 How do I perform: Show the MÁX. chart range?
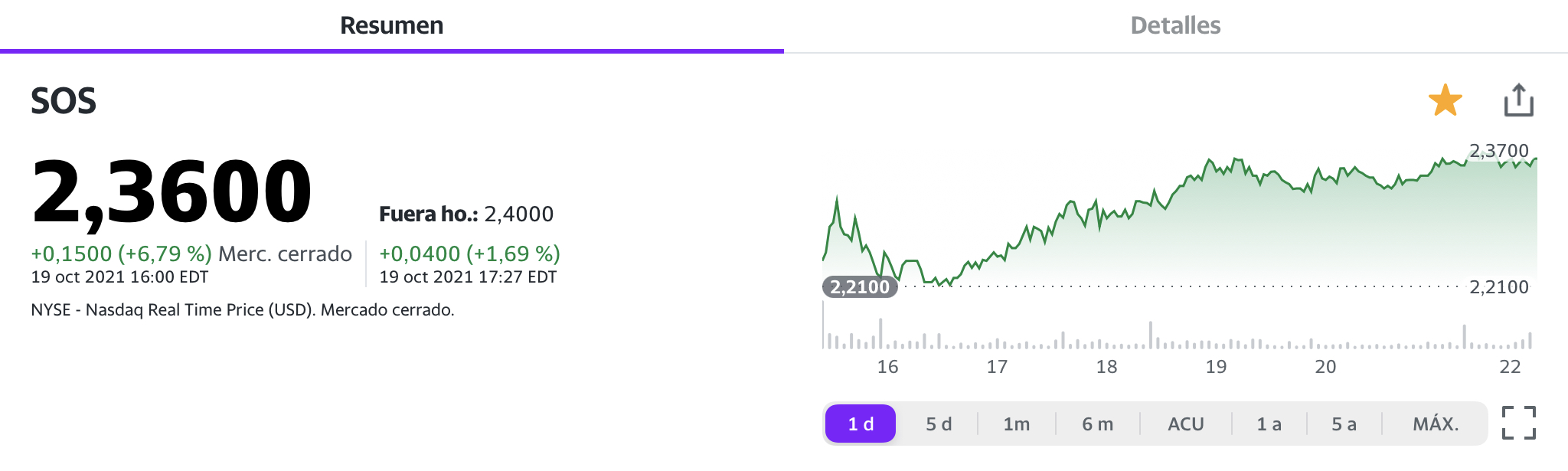pos(1436,424)
